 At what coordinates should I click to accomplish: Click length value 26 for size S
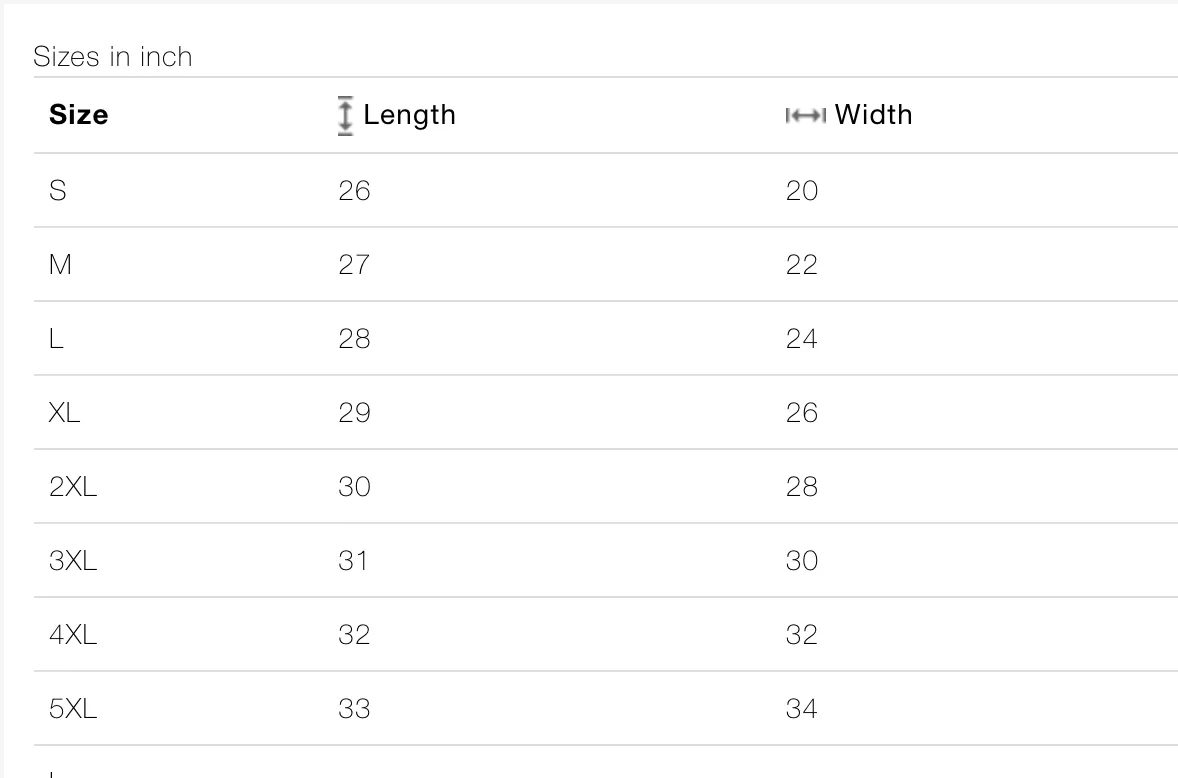click(x=354, y=191)
